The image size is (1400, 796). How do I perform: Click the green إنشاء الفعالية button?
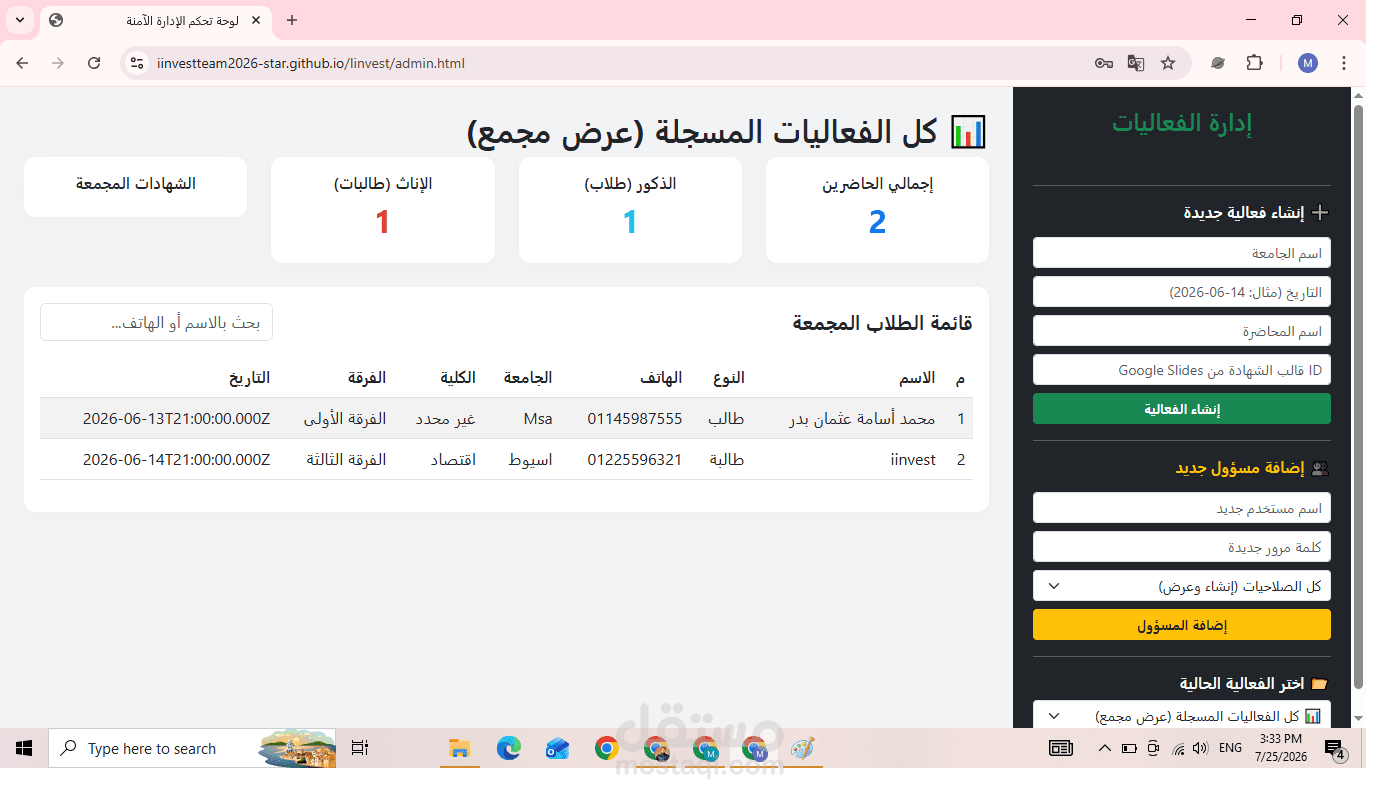(1182, 409)
